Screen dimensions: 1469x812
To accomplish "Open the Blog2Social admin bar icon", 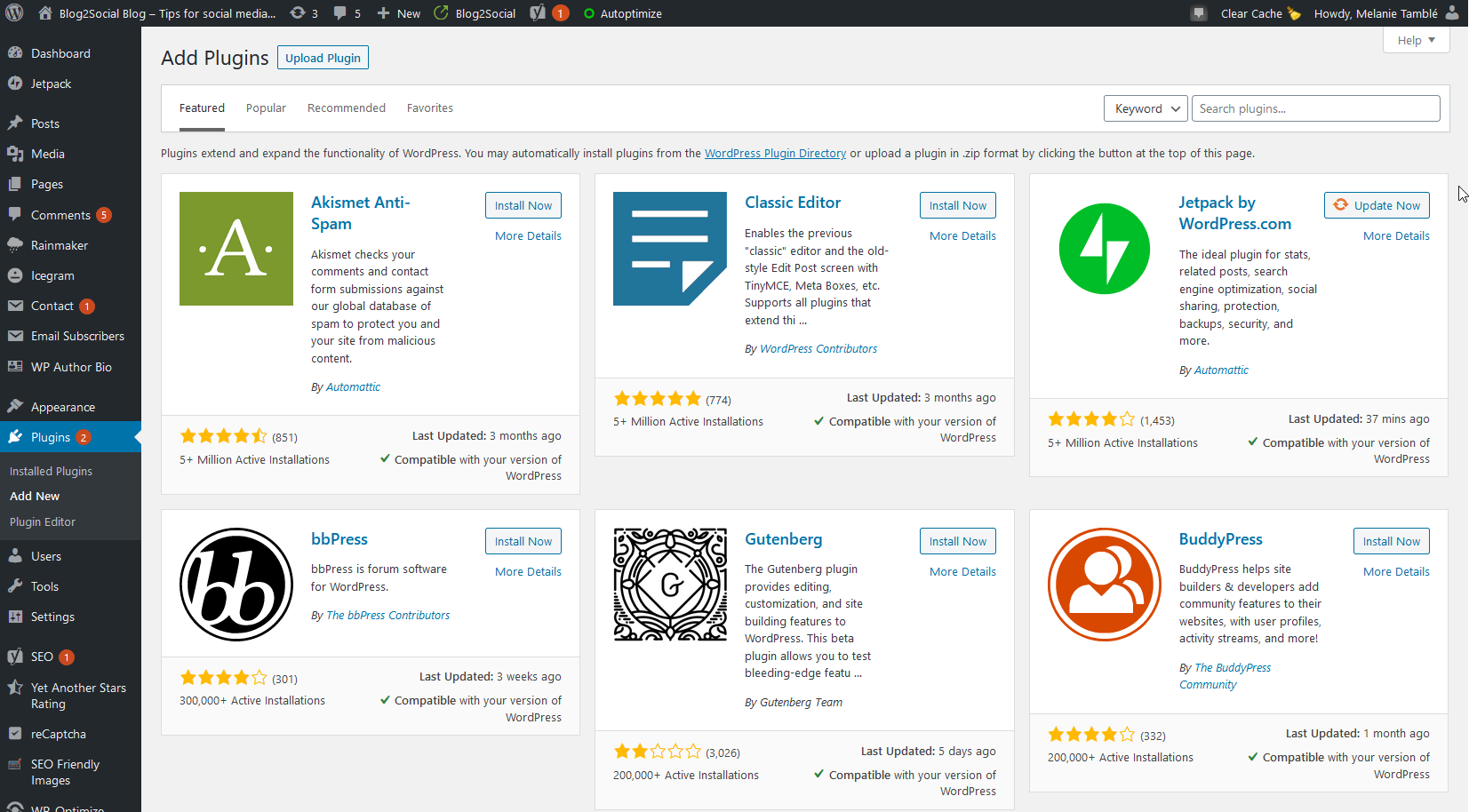I will (441, 13).
